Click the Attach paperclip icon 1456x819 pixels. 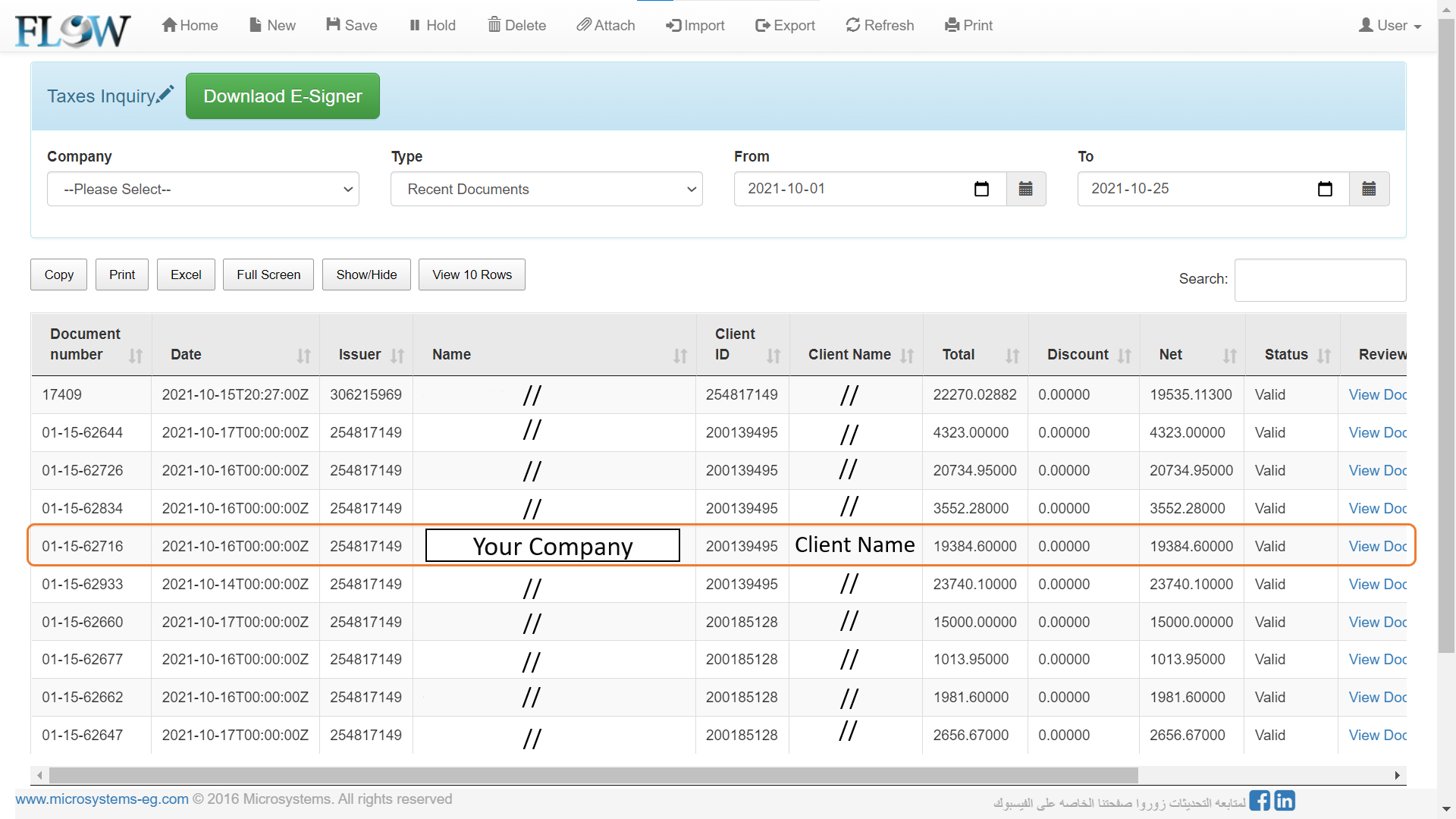point(583,25)
